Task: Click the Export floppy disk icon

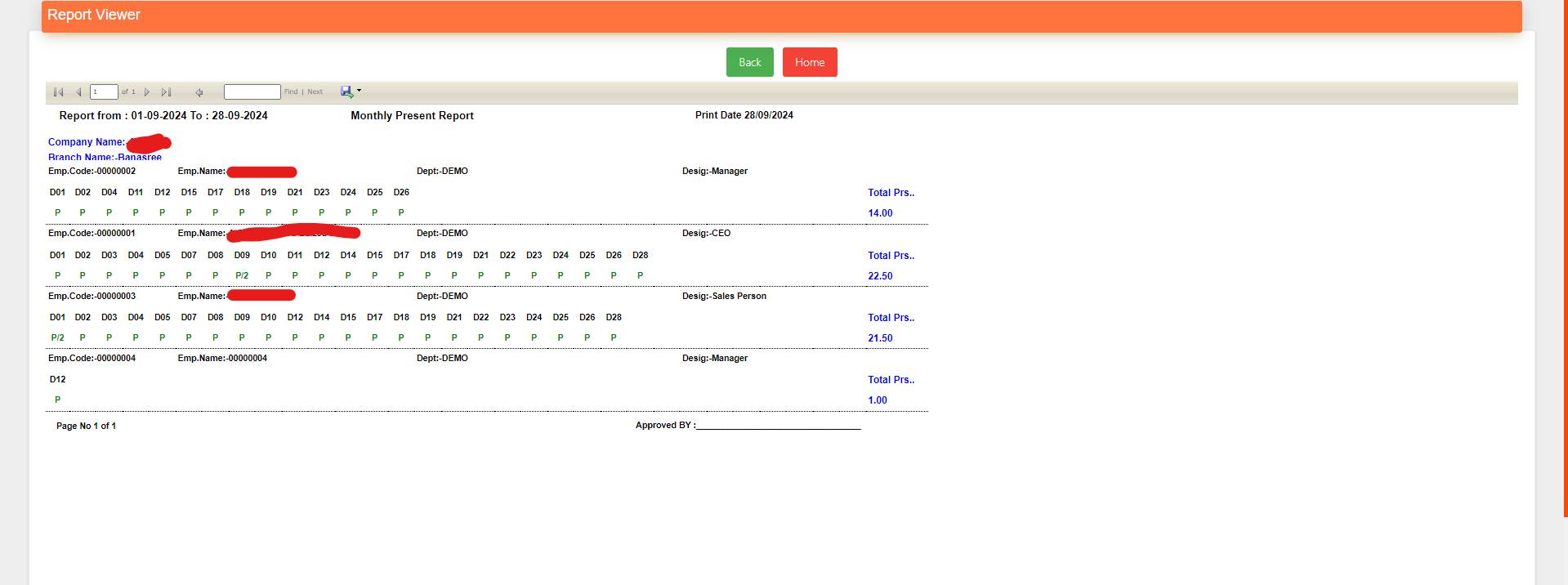Action: [346, 92]
